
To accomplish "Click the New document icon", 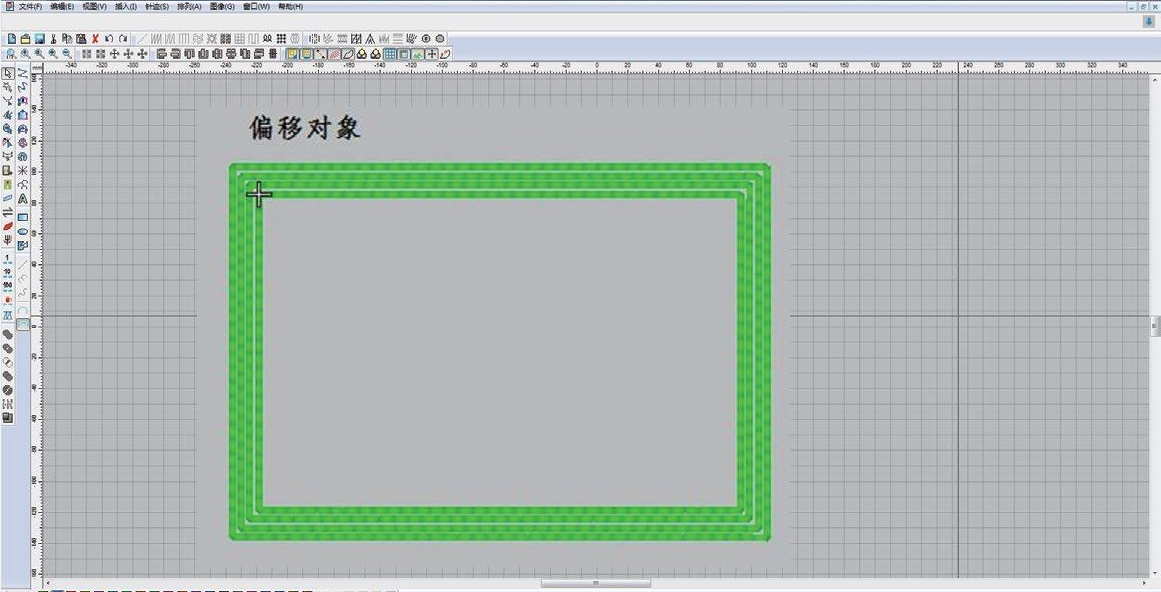I will tap(12, 38).
